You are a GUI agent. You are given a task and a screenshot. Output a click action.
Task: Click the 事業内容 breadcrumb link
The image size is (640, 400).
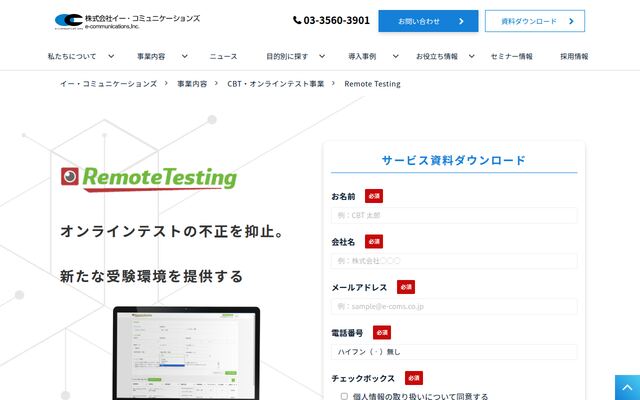[x=192, y=84]
